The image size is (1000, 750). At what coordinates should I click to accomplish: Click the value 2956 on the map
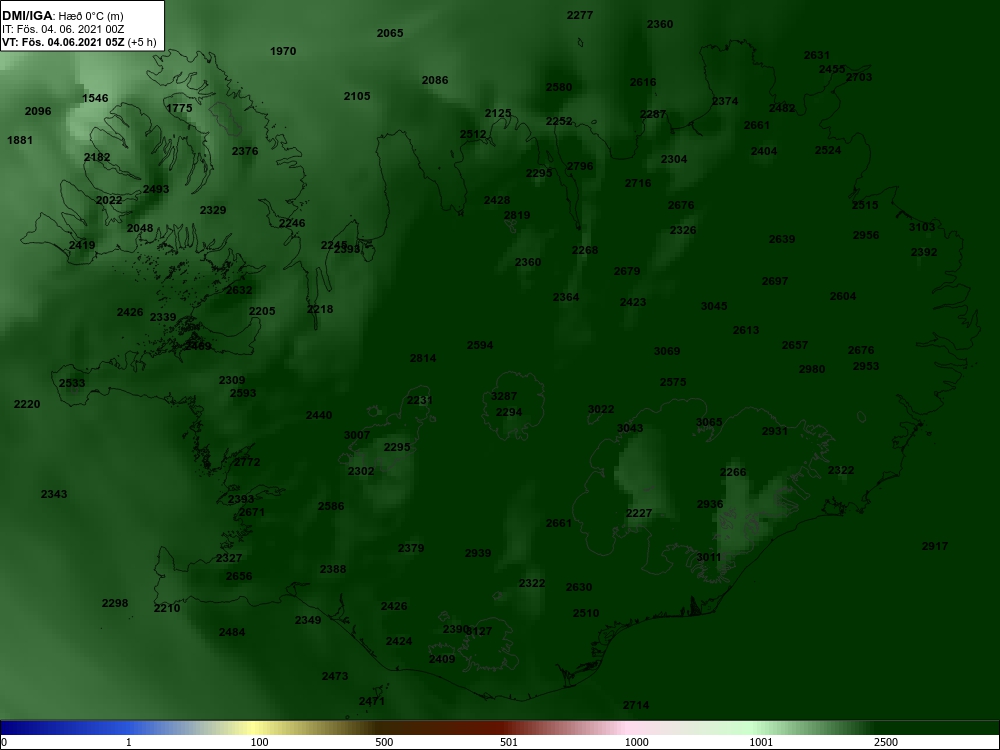(x=866, y=235)
